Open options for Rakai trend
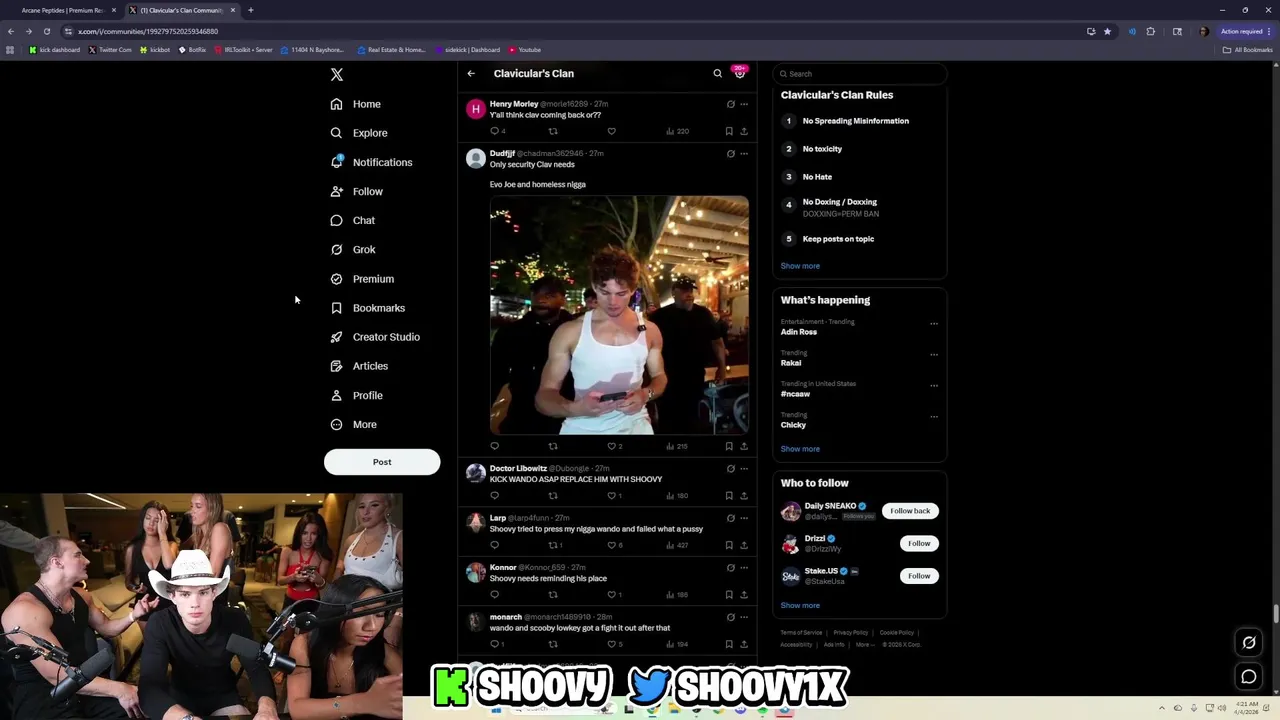This screenshot has width=1280, height=720. point(934,354)
